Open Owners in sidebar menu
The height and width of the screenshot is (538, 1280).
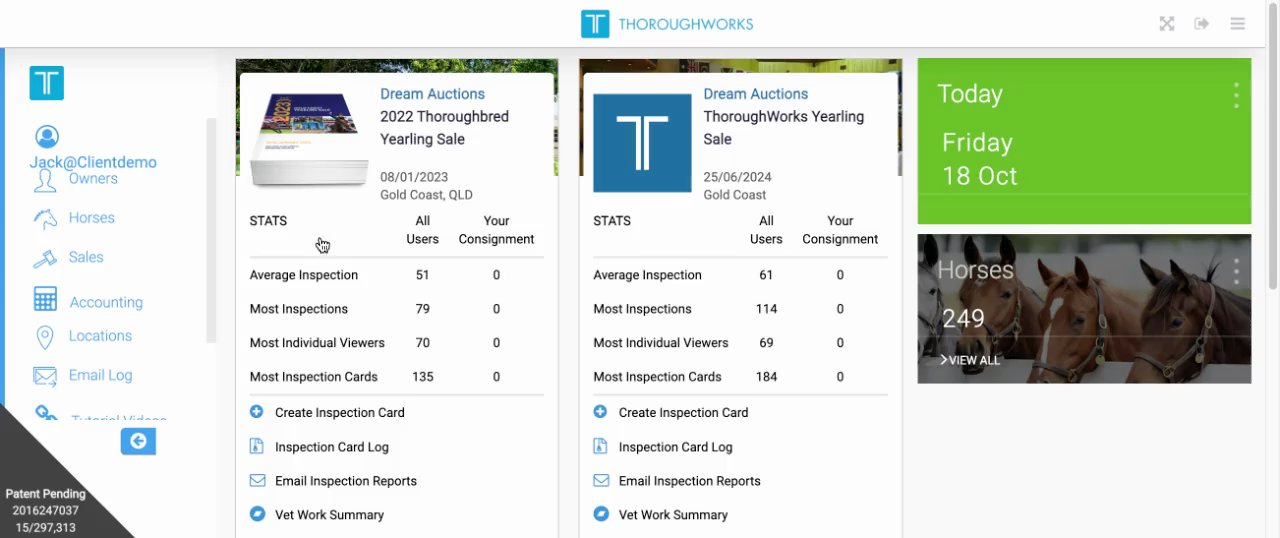point(93,179)
